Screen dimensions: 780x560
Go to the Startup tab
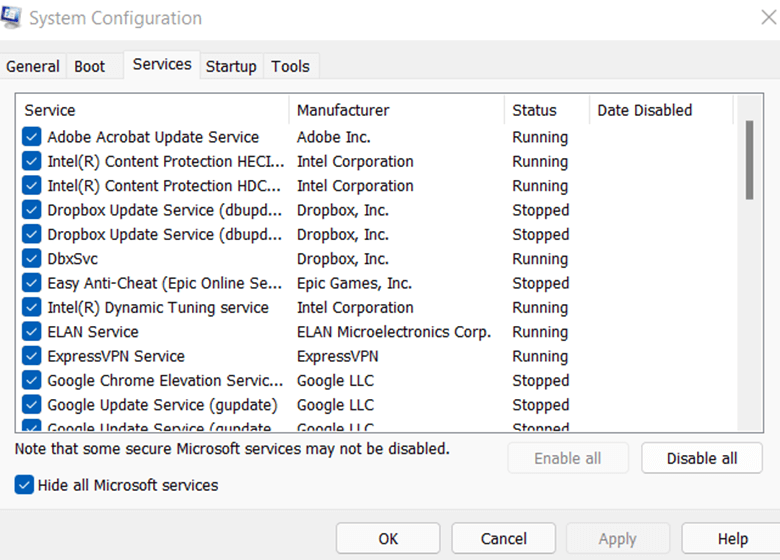click(x=231, y=67)
